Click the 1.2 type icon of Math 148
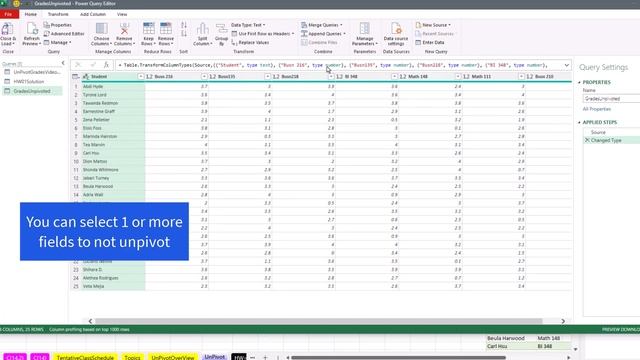 click(402, 76)
